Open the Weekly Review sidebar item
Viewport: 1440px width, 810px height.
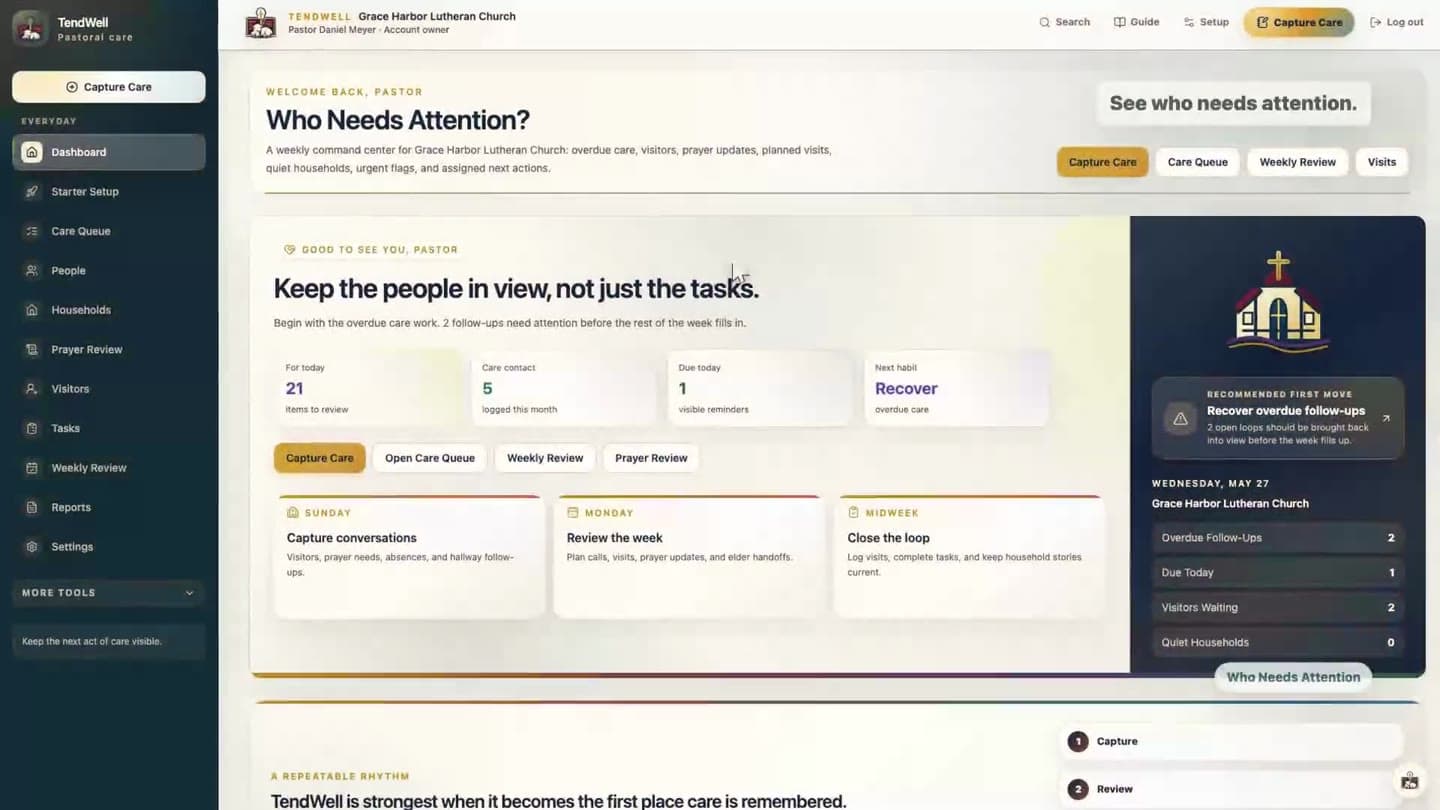click(109, 468)
